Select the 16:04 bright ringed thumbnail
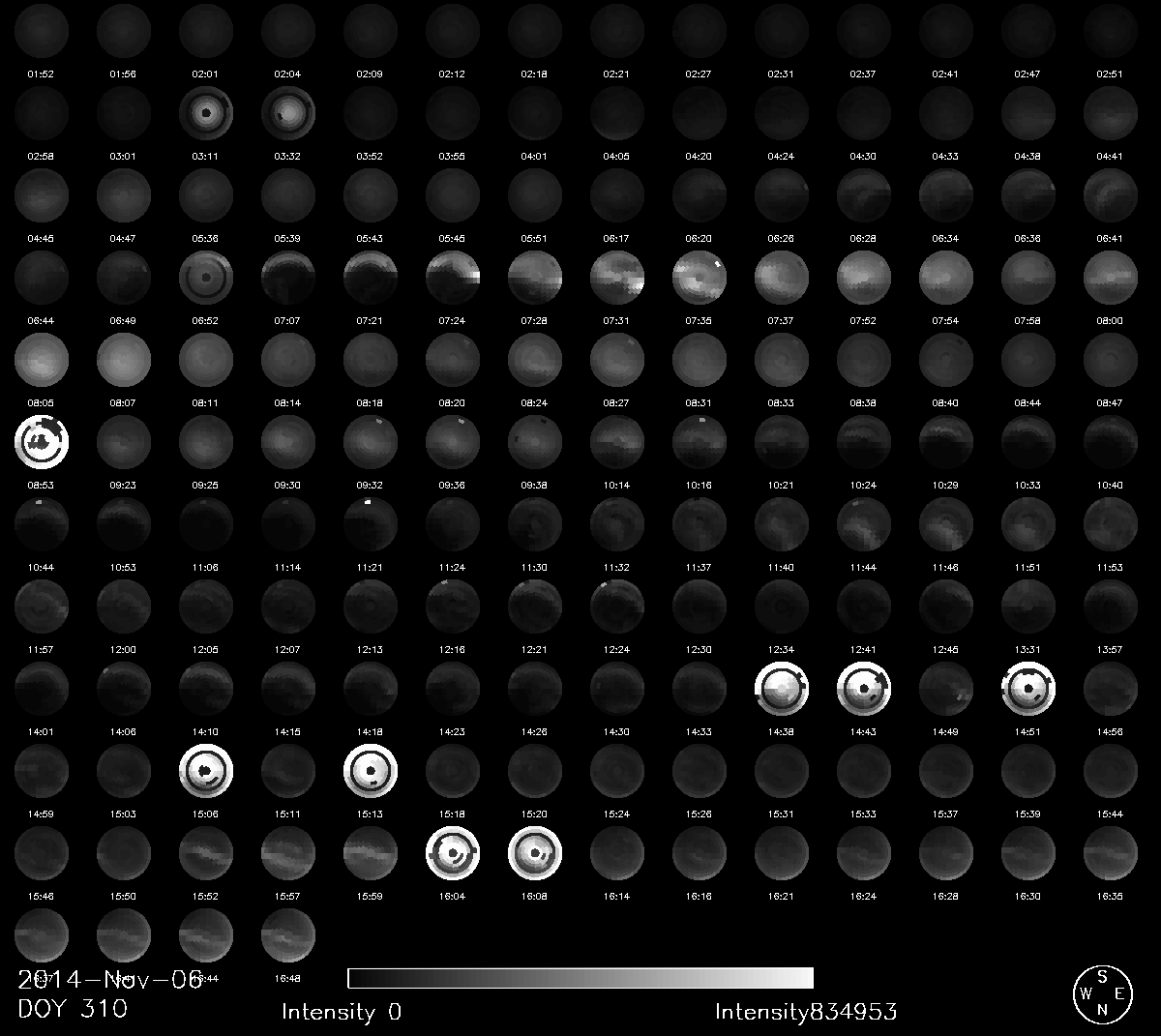The width and height of the screenshot is (1161, 1036). click(452, 853)
